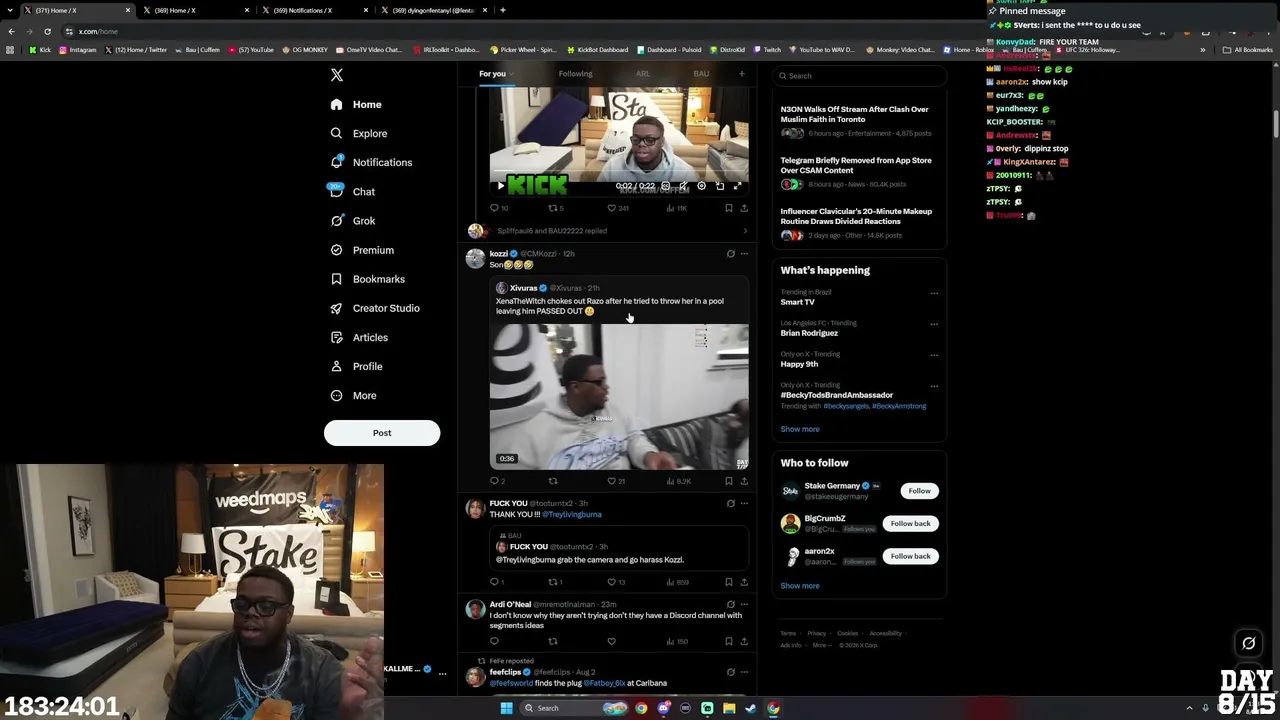
Task: Open Grok from the sidebar
Action: 352,221
